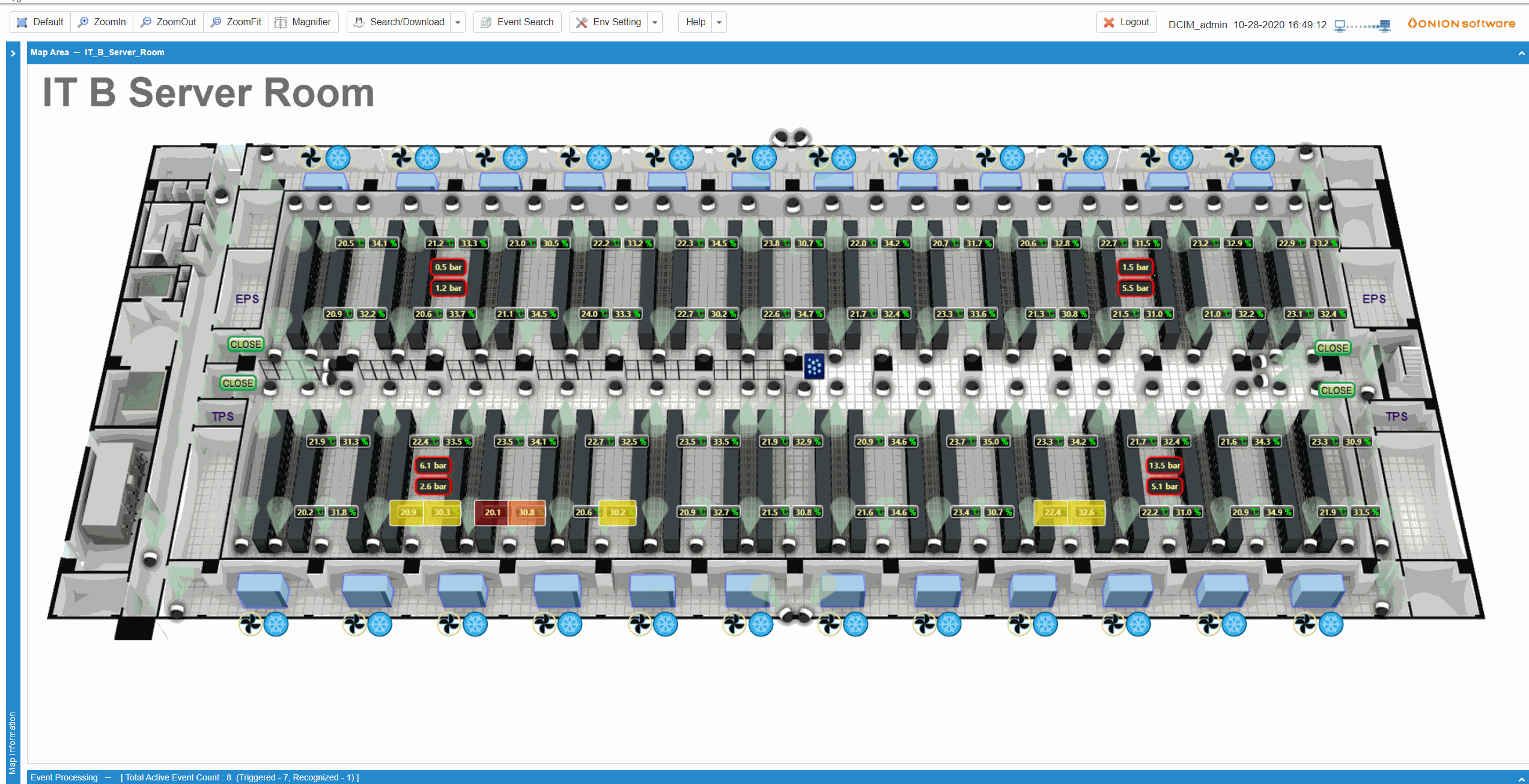Open the Help menu
The image size is (1529, 784).
[696, 22]
